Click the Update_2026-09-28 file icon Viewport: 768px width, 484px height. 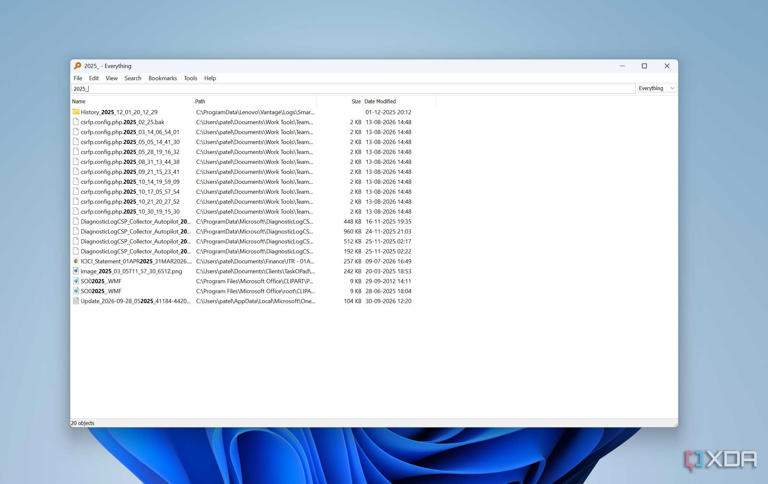click(x=76, y=301)
